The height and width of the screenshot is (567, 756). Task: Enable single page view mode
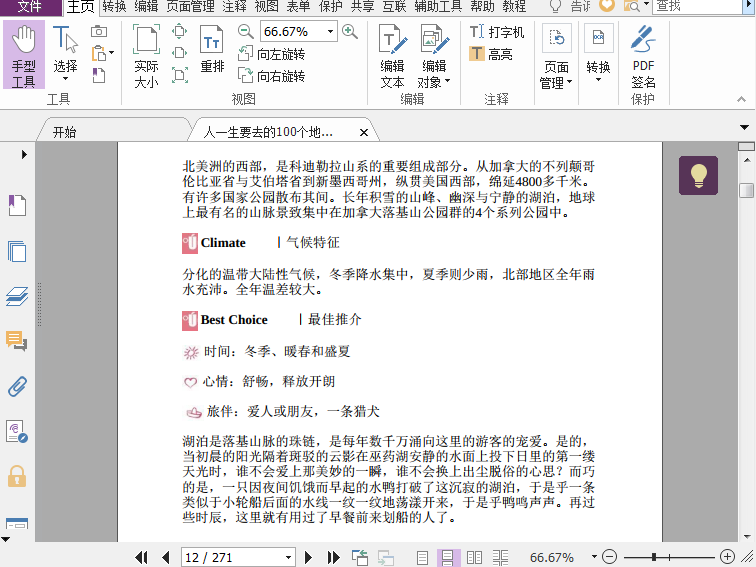click(422, 558)
